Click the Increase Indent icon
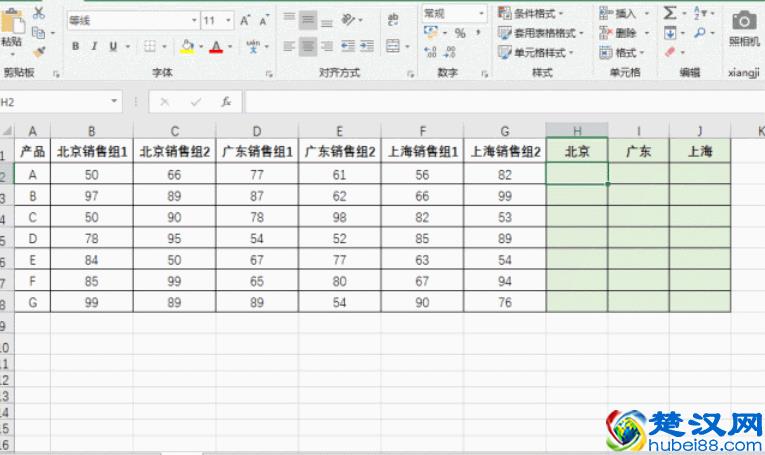This screenshot has width=765, height=455. coord(367,46)
